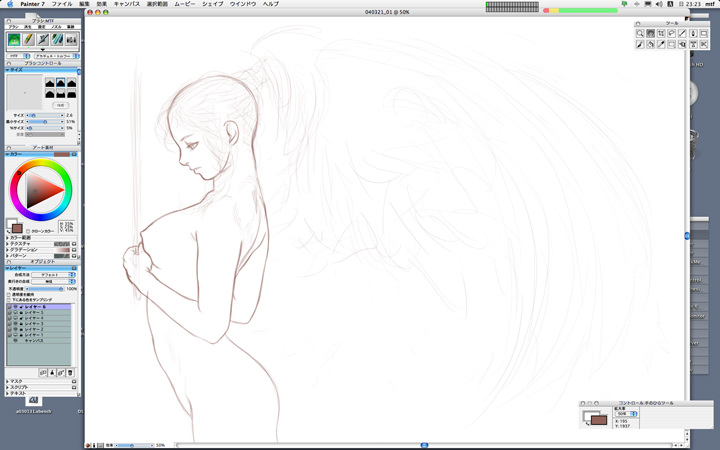Open the ファイル menu
Screen dimensions: 720x450
click(x=62, y=4)
